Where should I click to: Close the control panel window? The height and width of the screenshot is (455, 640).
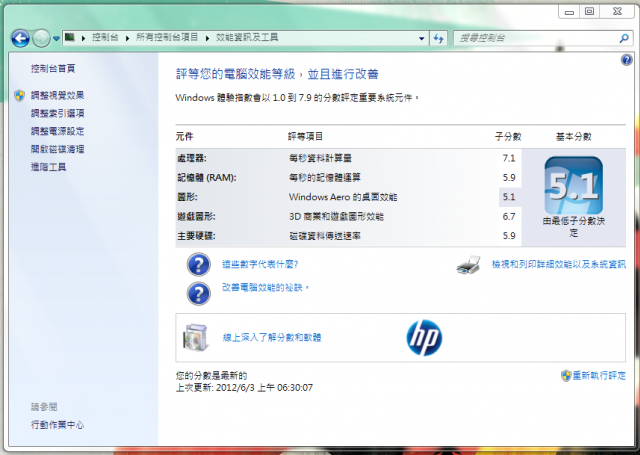(617, 12)
